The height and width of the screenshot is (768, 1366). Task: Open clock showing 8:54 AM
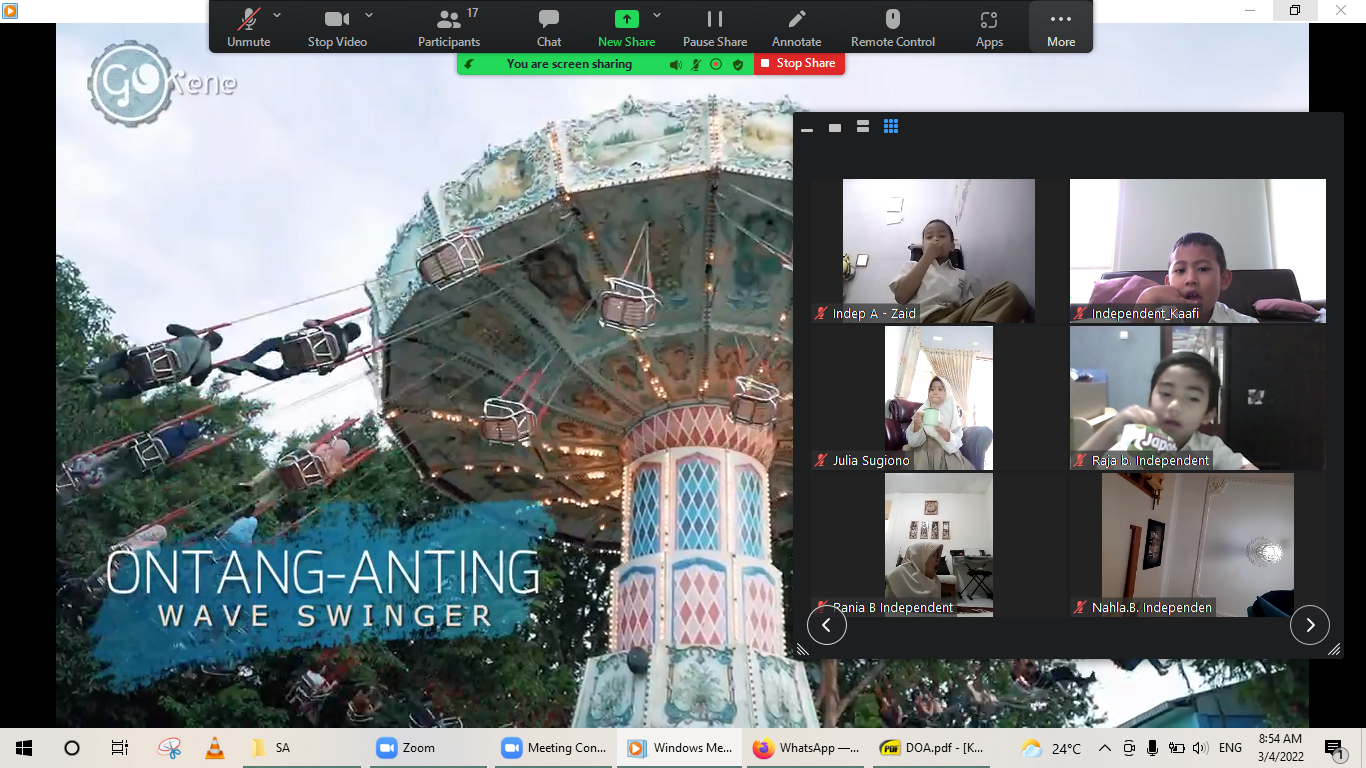(x=1280, y=747)
